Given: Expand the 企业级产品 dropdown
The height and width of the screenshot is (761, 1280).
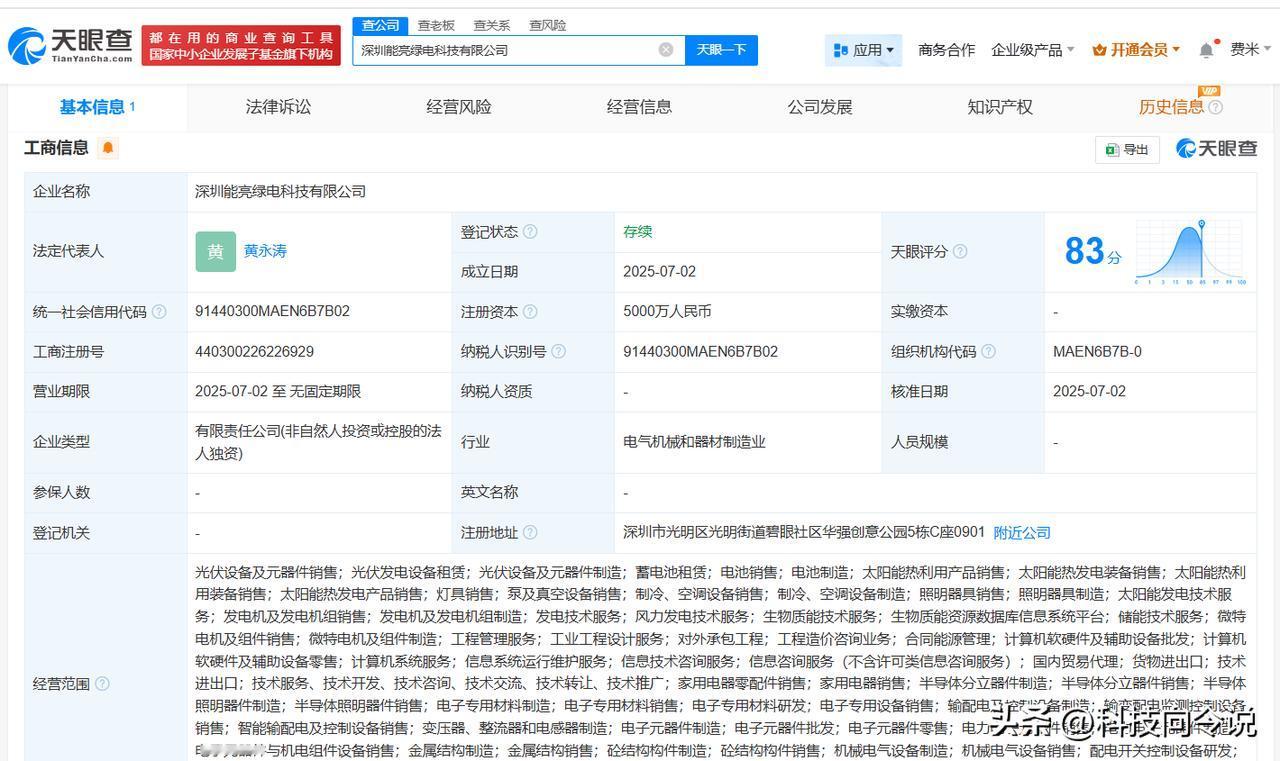Looking at the screenshot, I should point(1033,50).
